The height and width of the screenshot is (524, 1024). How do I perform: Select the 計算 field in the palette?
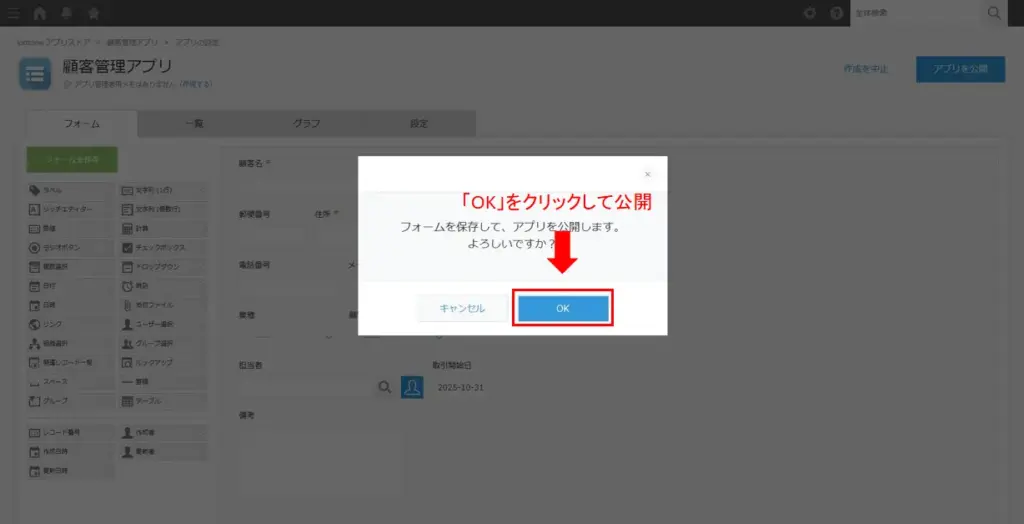tap(165, 229)
